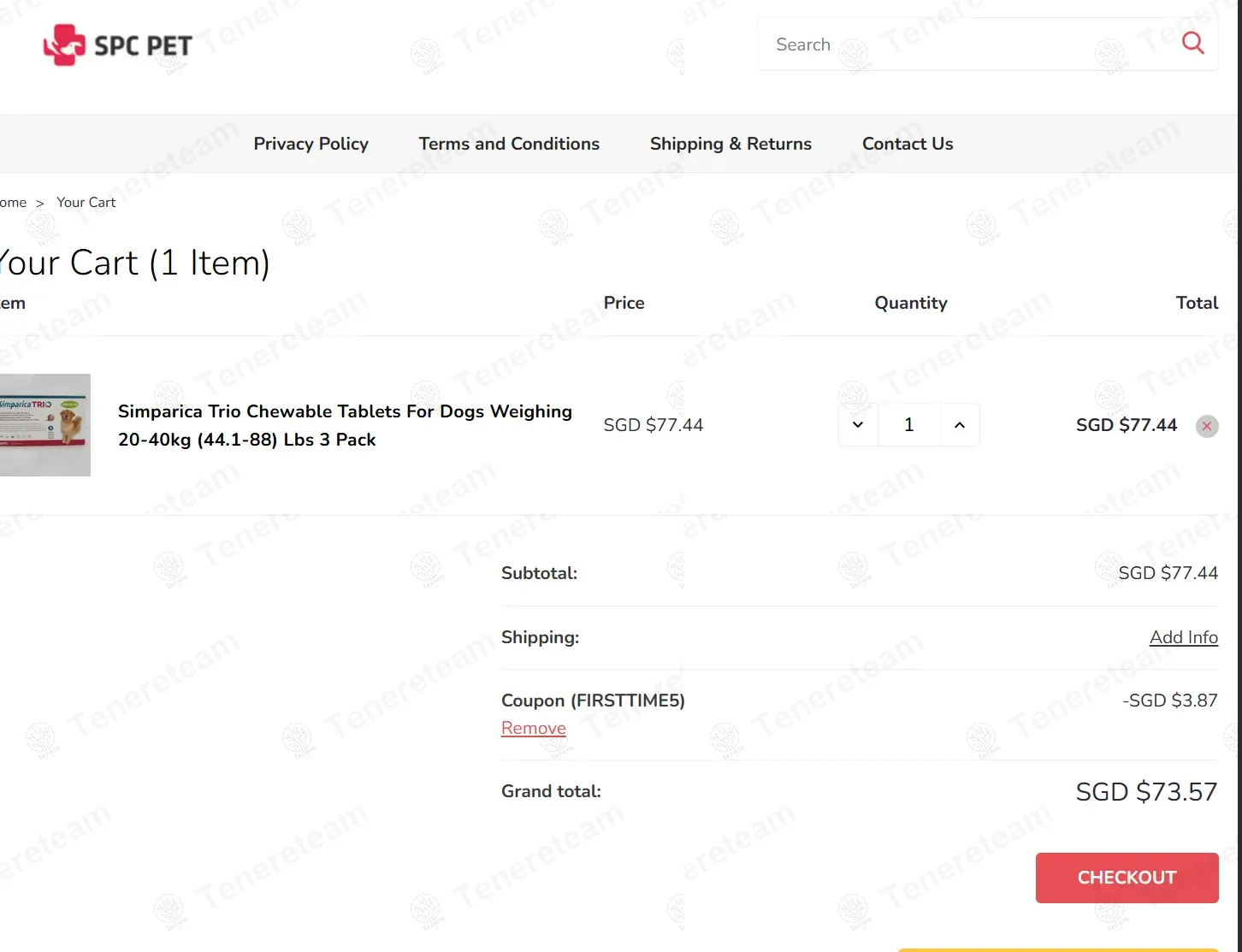This screenshot has height=952, width=1242.
Task: Click the magnifying glass search icon
Action: click(x=1192, y=43)
